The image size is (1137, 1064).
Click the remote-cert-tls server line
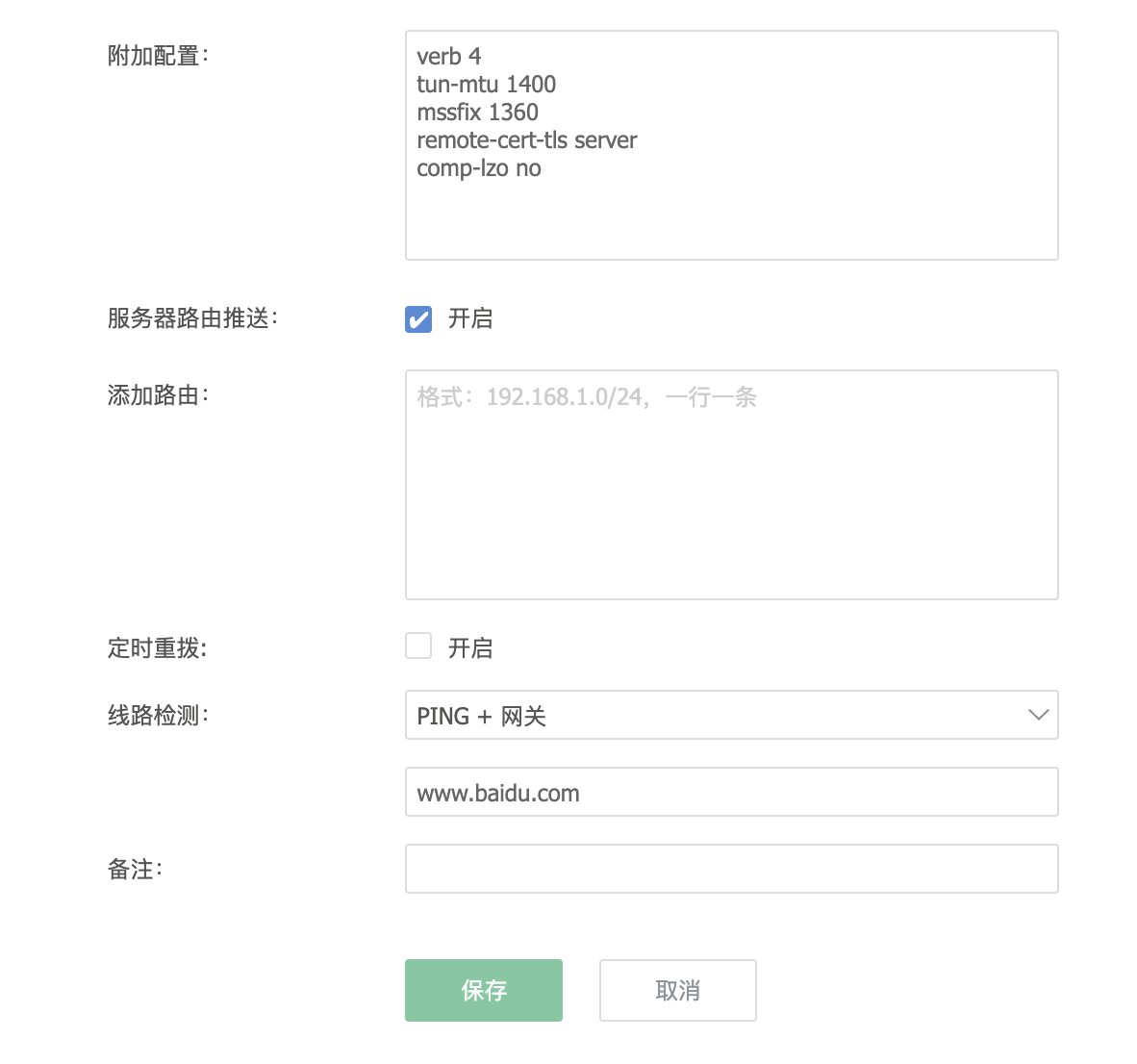(x=526, y=140)
